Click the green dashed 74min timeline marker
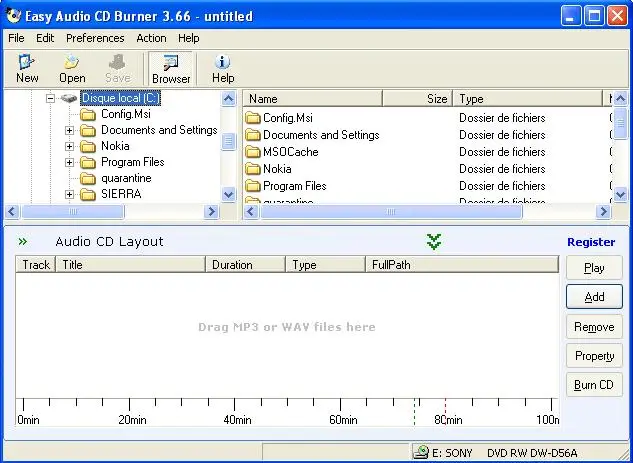 coord(415,412)
